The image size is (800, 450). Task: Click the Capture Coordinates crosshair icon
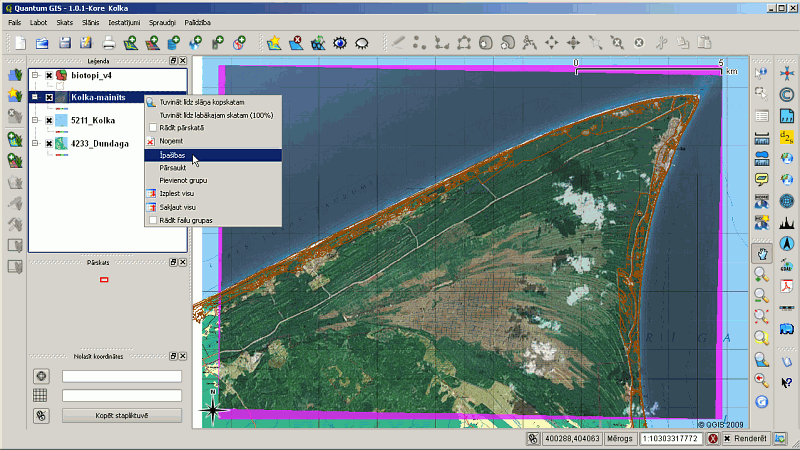click(x=41, y=376)
